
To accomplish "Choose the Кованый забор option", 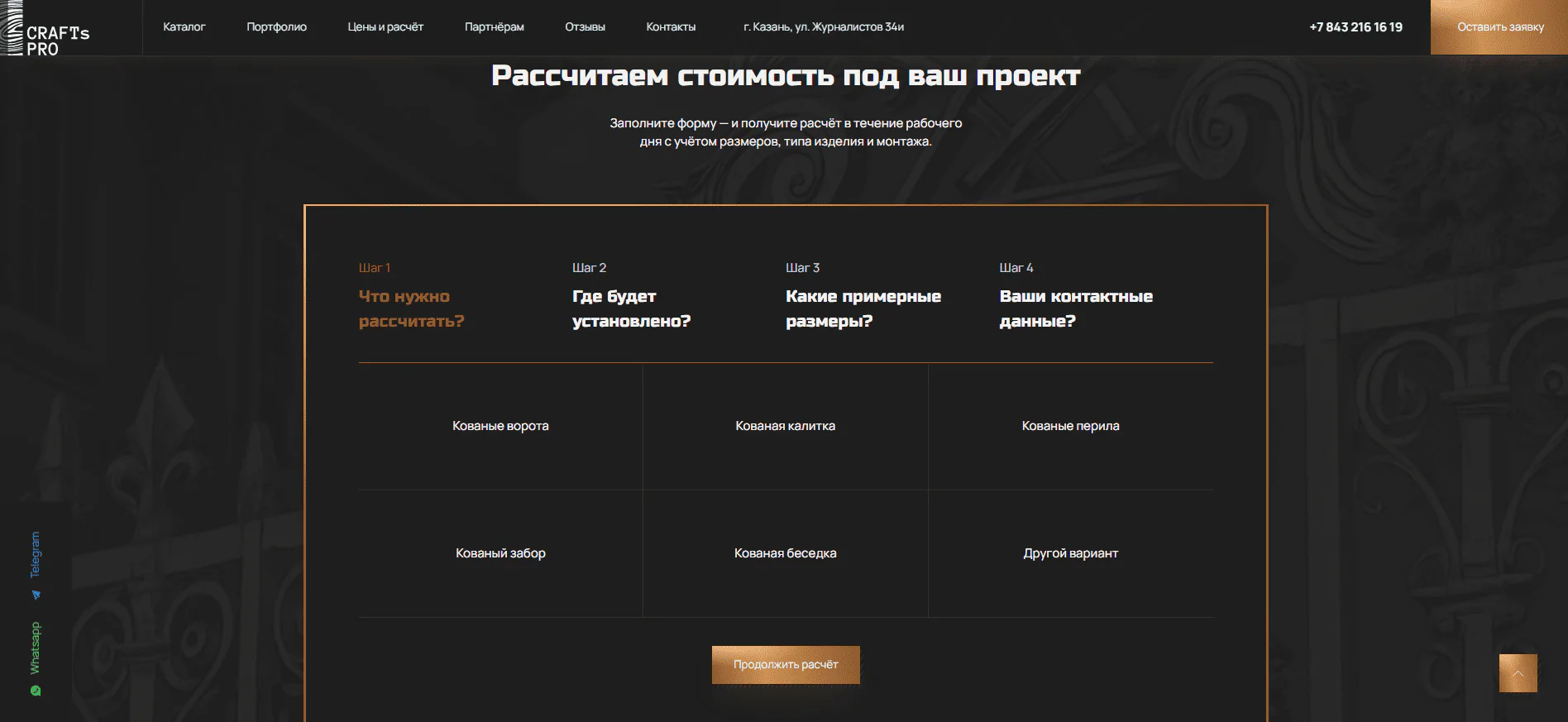I will tap(500, 553).
